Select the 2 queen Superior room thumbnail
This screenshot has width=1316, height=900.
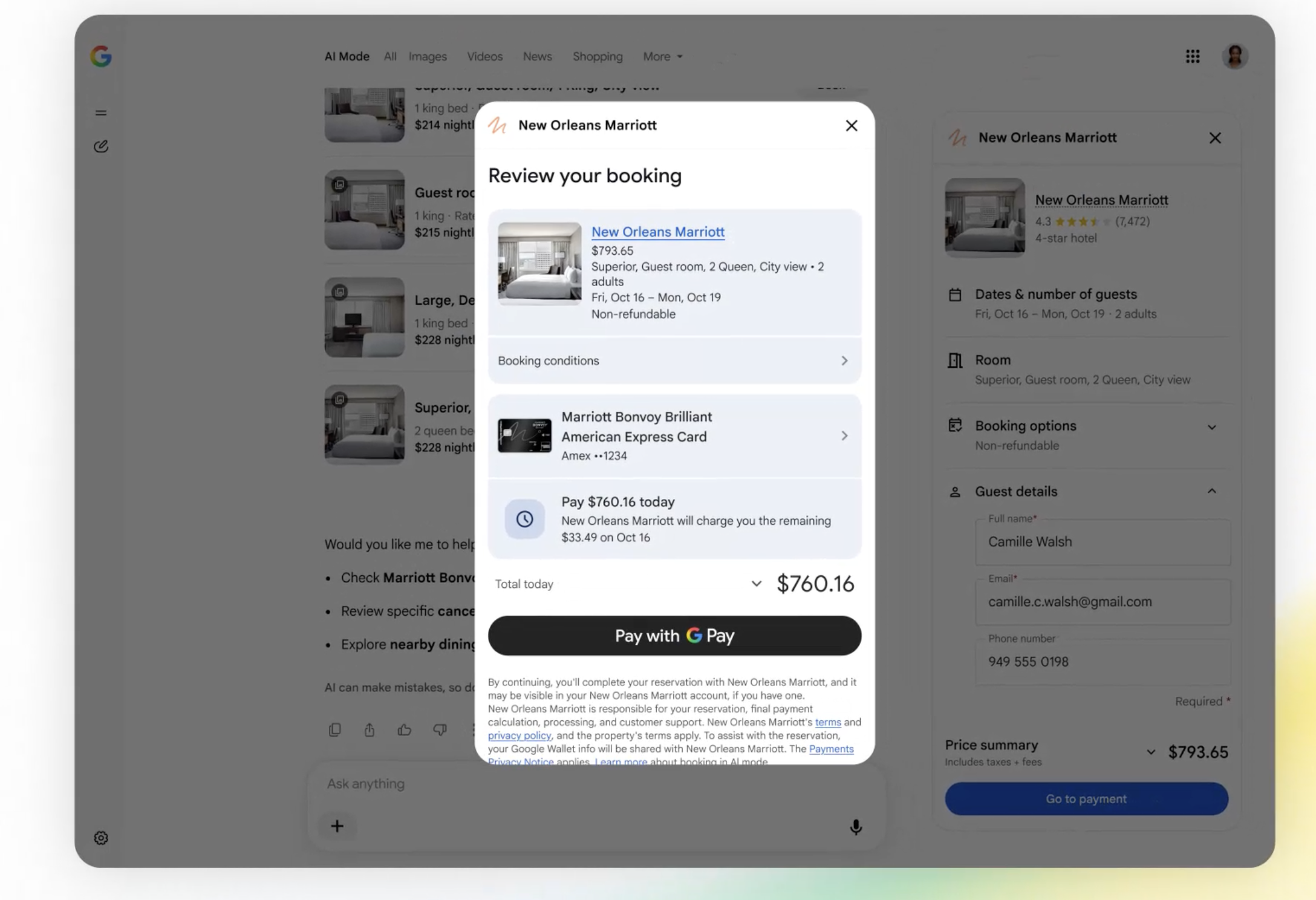(x=364, y=425)
